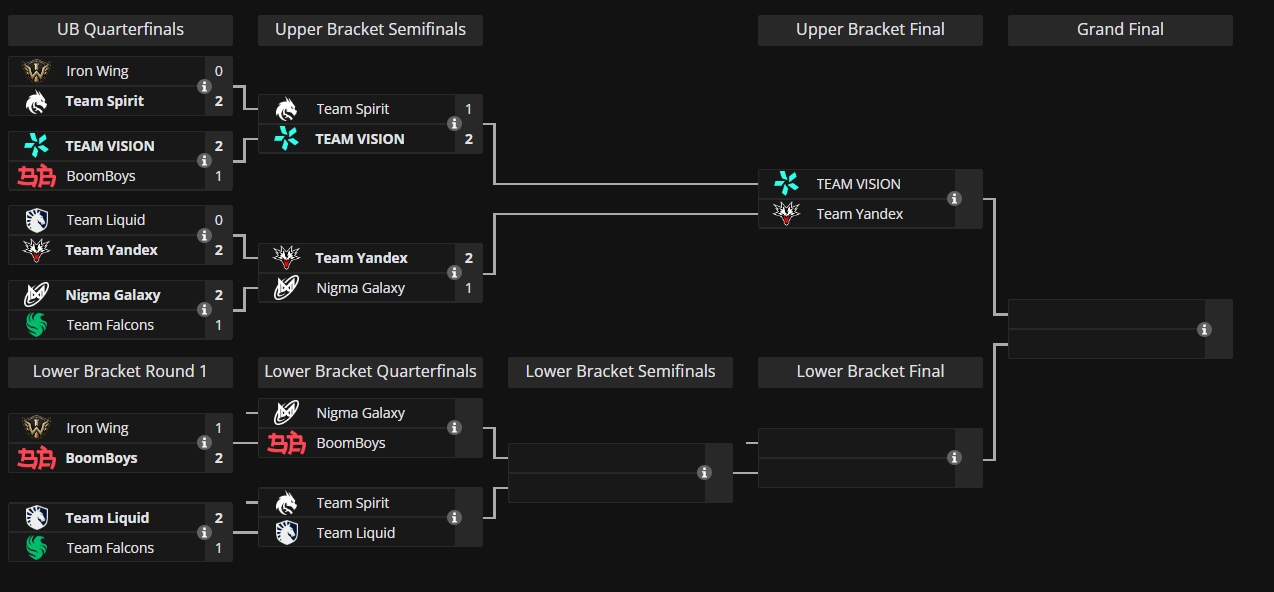Click BoomBoys red logo in Lower Bracket Round 1
This screenshot has height=592, width=1274.
click(x=36, y=458)
